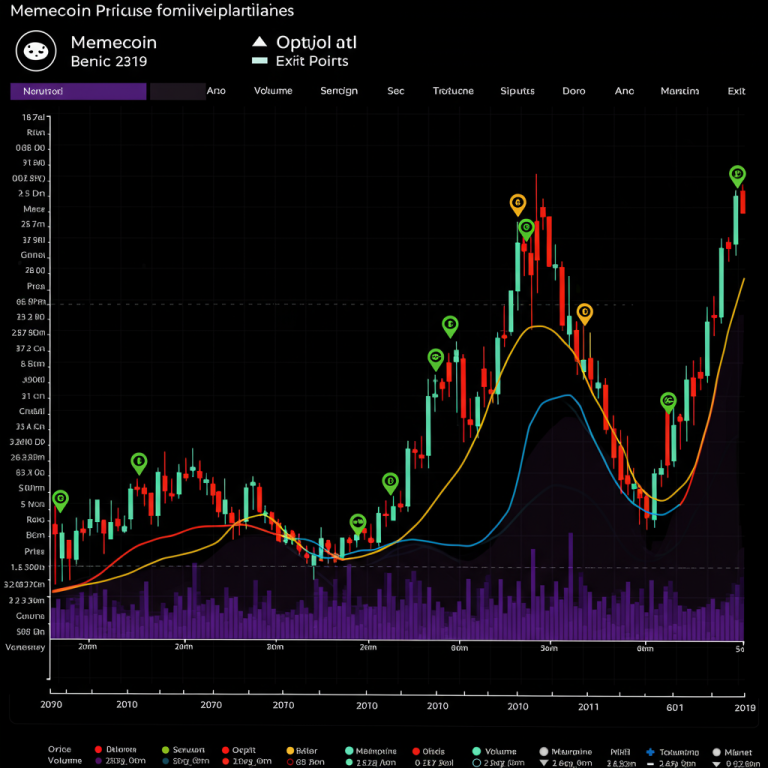Click the yellow Bdor color dot in the legend

pos(291,750)
